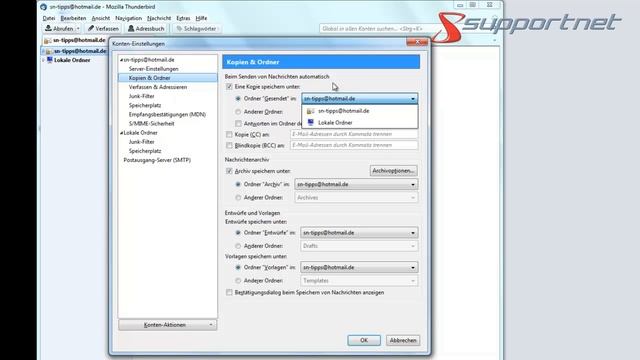Image resolution: width=640 pixels, height=360 pixels.
Task: Select S/MIME-Sicherheit item
Action: [151, 123]
